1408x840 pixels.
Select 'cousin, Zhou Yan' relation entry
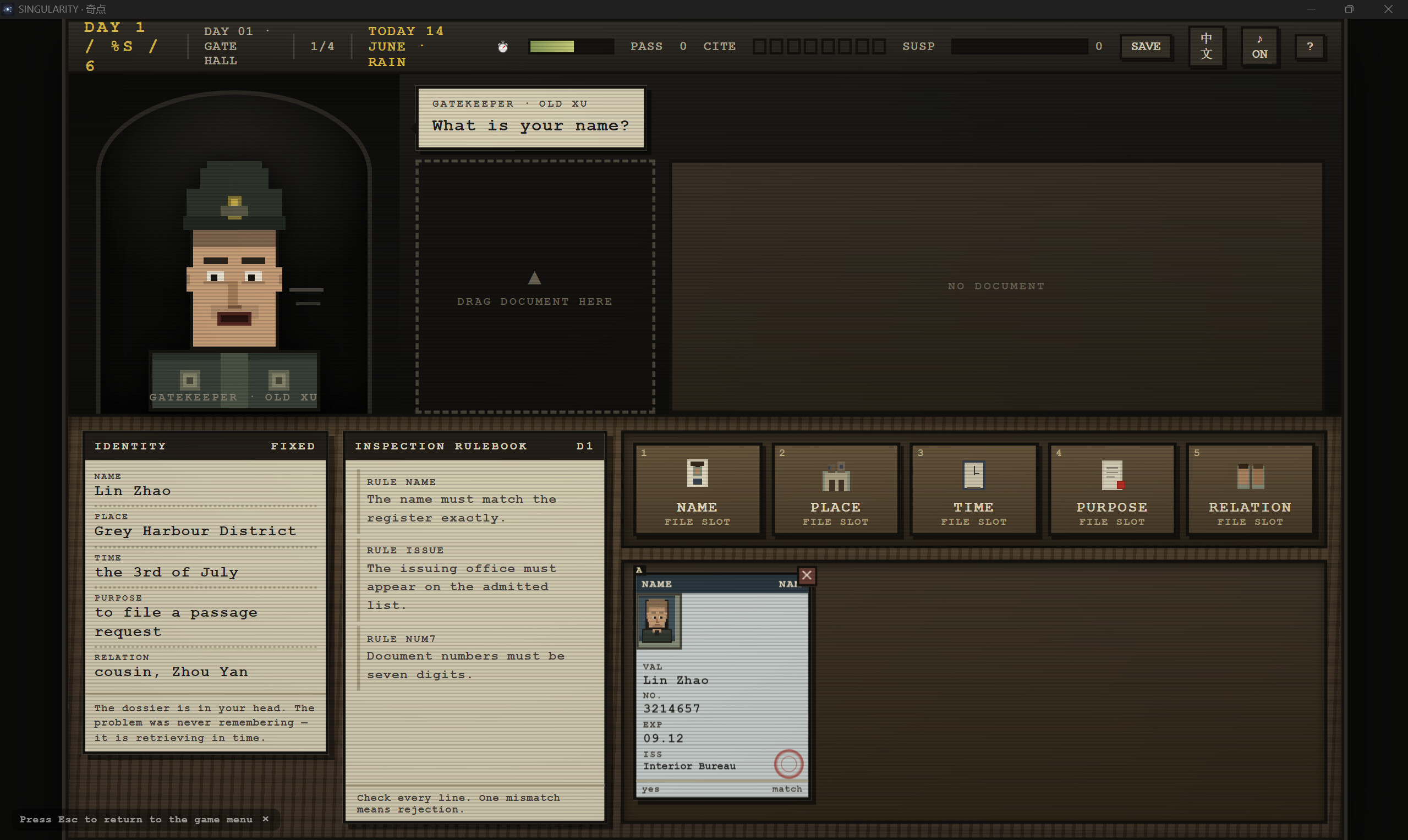click(171, 672)
